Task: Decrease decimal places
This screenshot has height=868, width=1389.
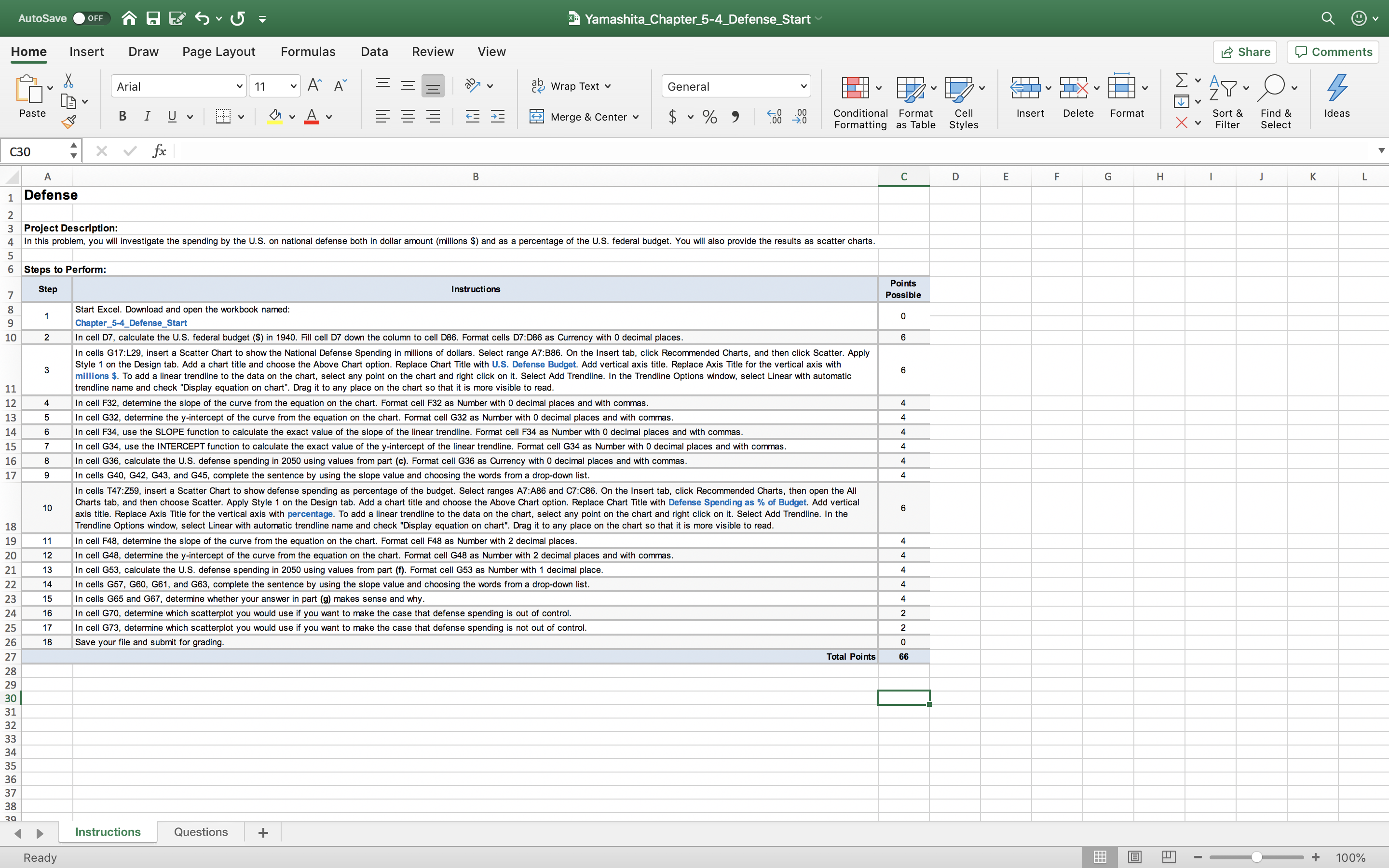Action: coord(800,117)
